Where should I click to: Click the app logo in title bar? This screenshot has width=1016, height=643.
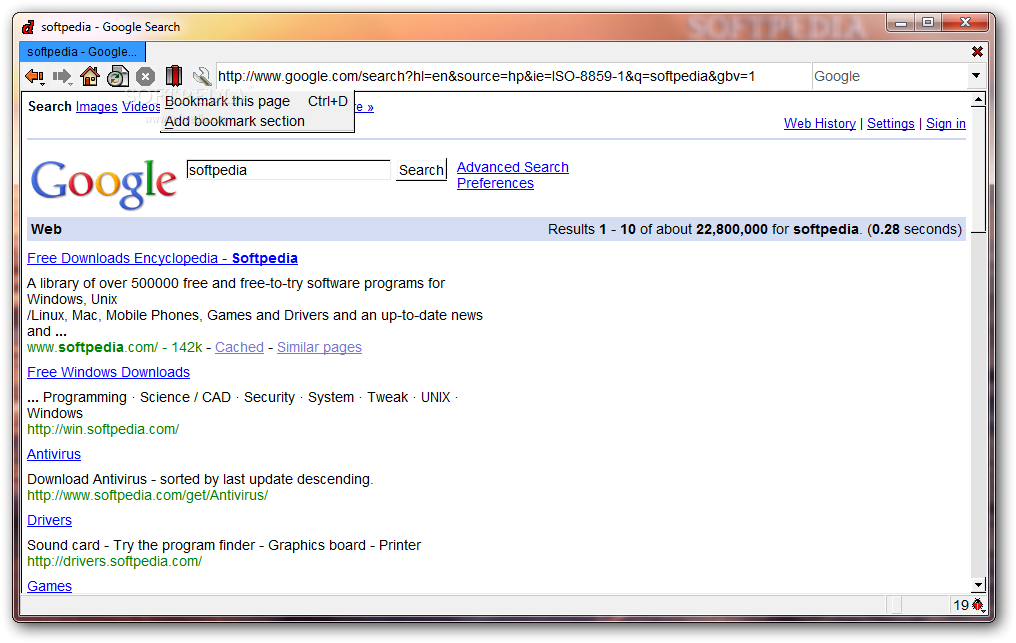[x=28, y=27]
